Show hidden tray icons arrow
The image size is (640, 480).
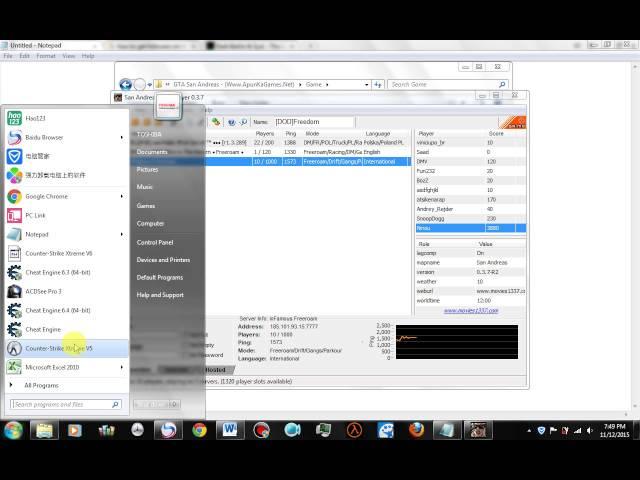click(x=529, y=430)
